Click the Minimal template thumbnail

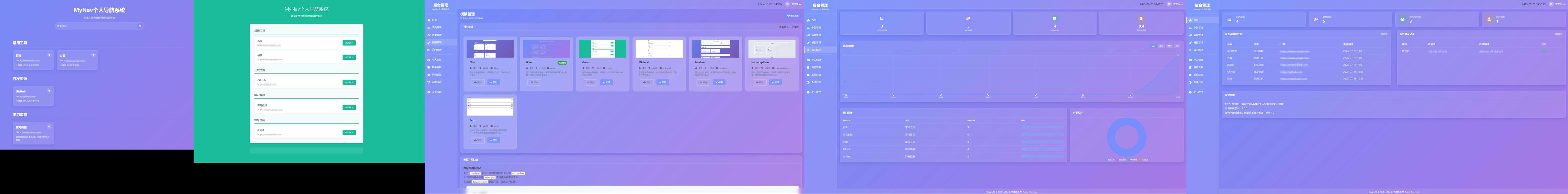(x=659, y=49)
